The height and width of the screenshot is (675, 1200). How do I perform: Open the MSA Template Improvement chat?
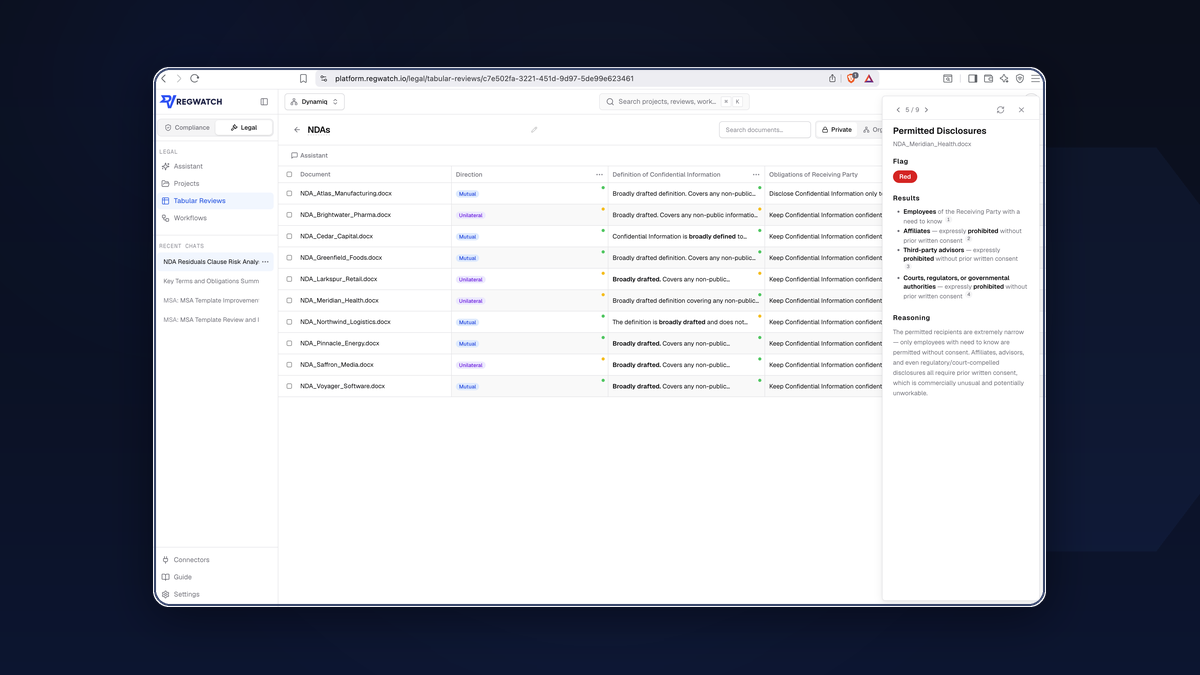[x=211, y=300]
